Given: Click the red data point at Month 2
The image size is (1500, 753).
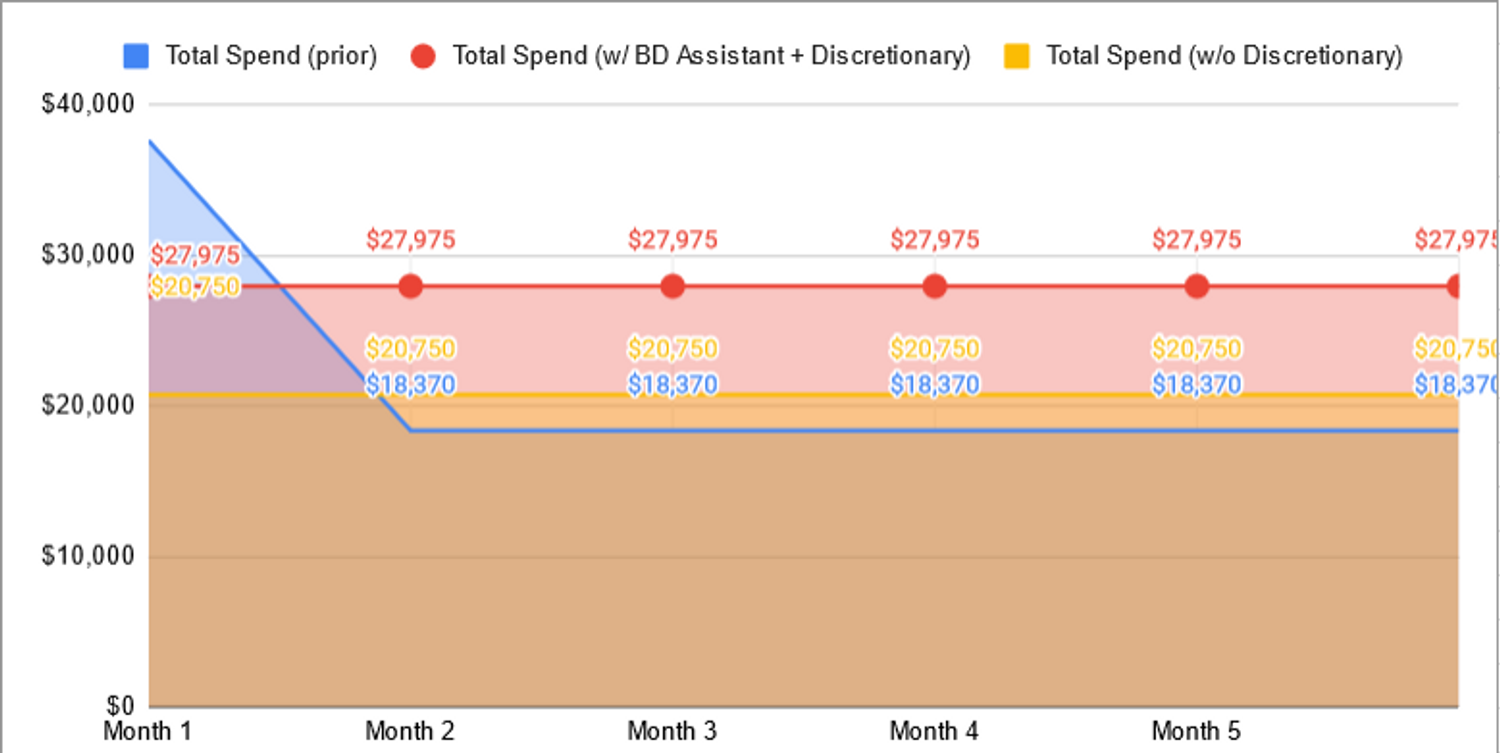Looking at the screenshot, I should [410, 286].
